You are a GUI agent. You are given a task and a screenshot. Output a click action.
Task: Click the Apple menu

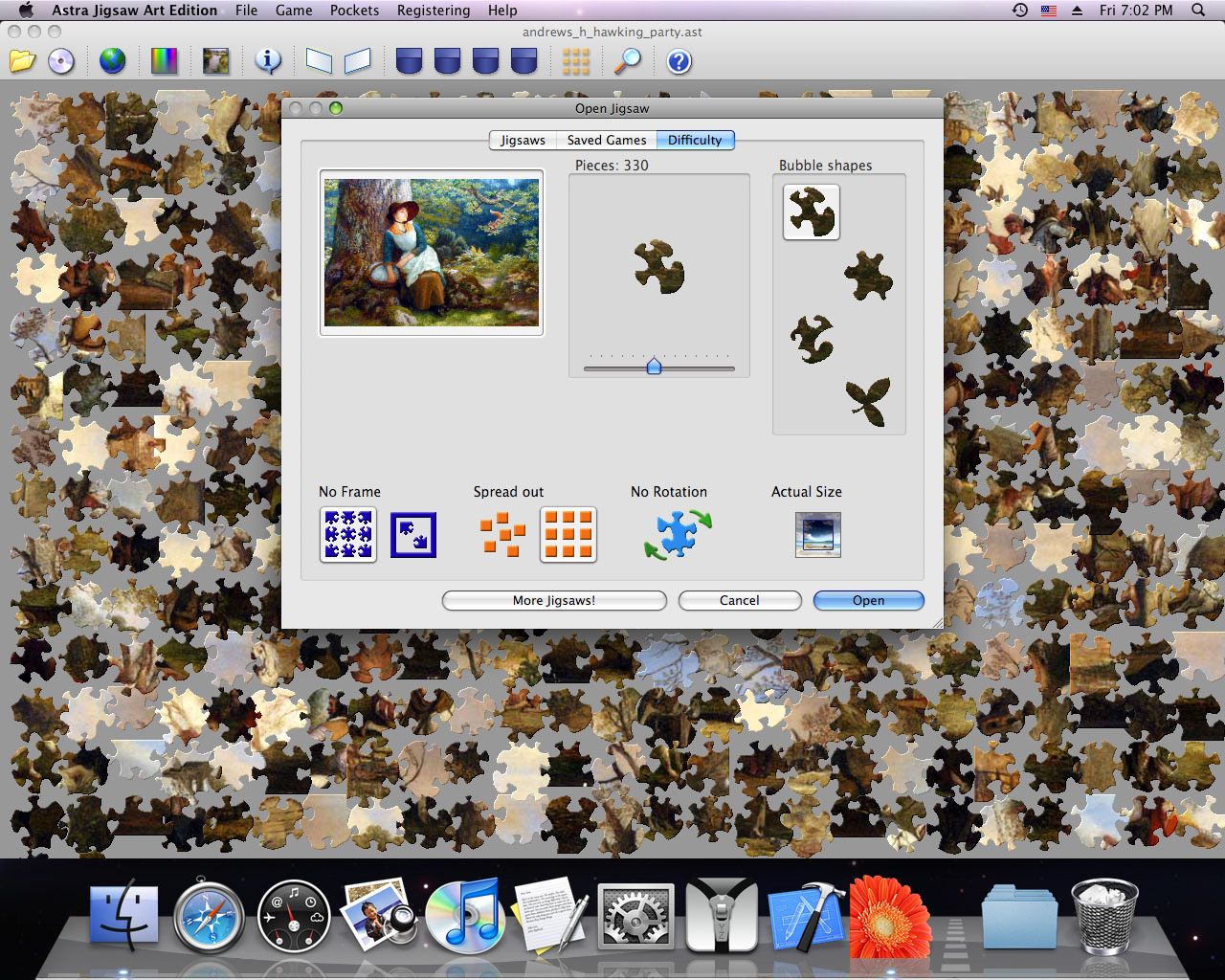tap(26, 11)
